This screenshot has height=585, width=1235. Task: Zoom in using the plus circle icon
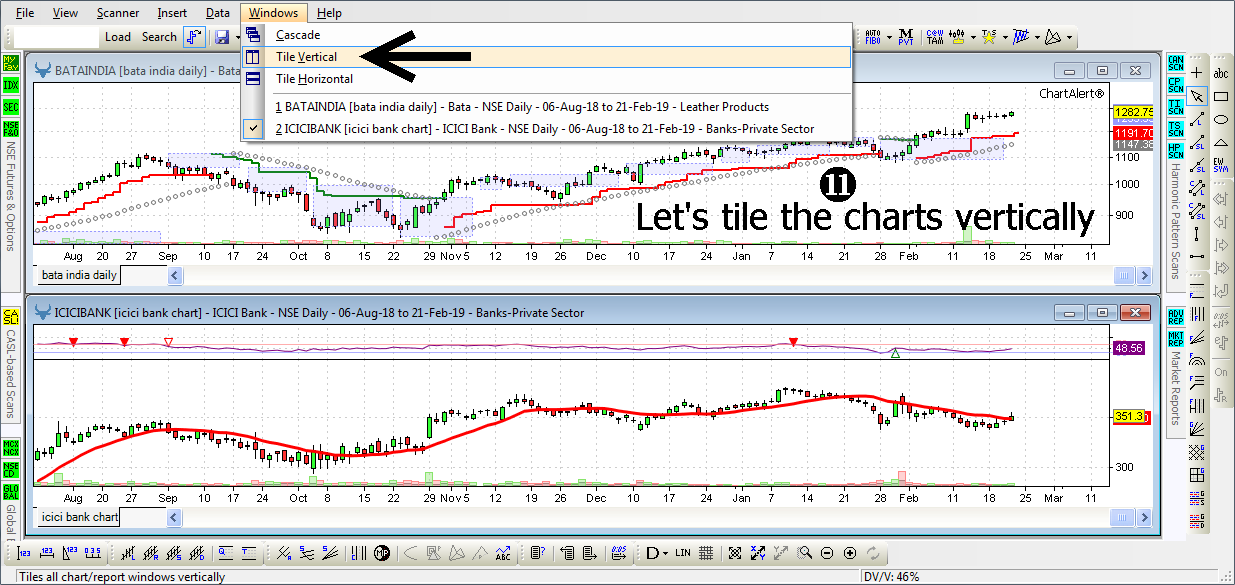[850, 553]
